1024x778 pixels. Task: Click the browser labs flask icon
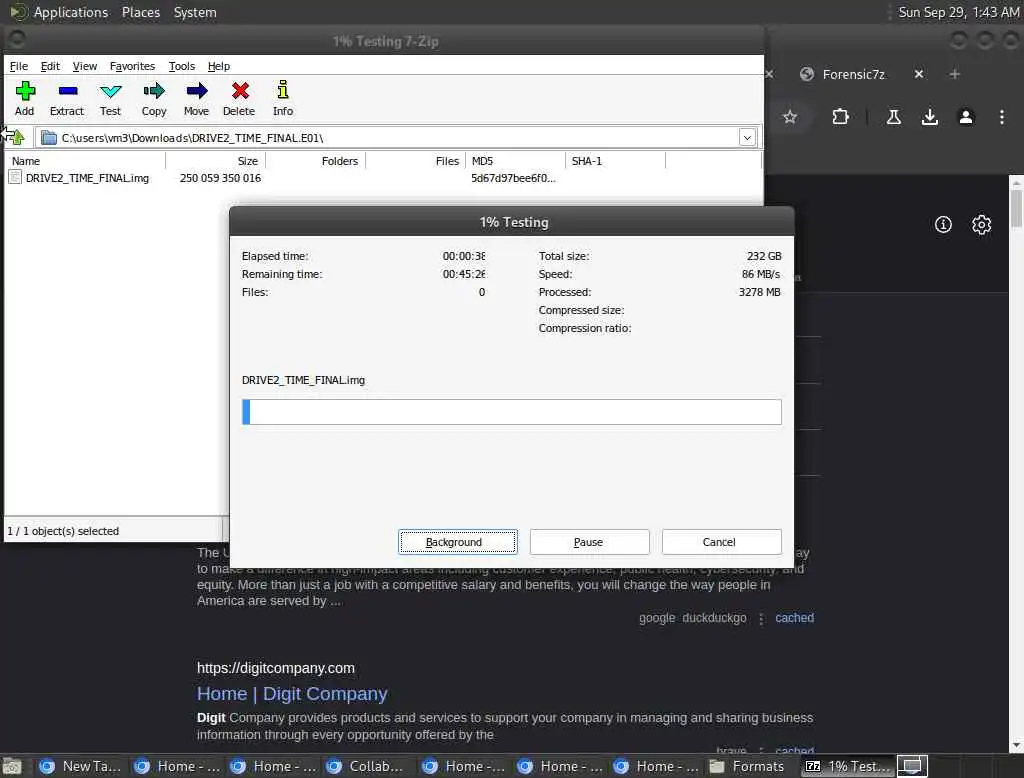pyautogui.click(x=894, y=117)
